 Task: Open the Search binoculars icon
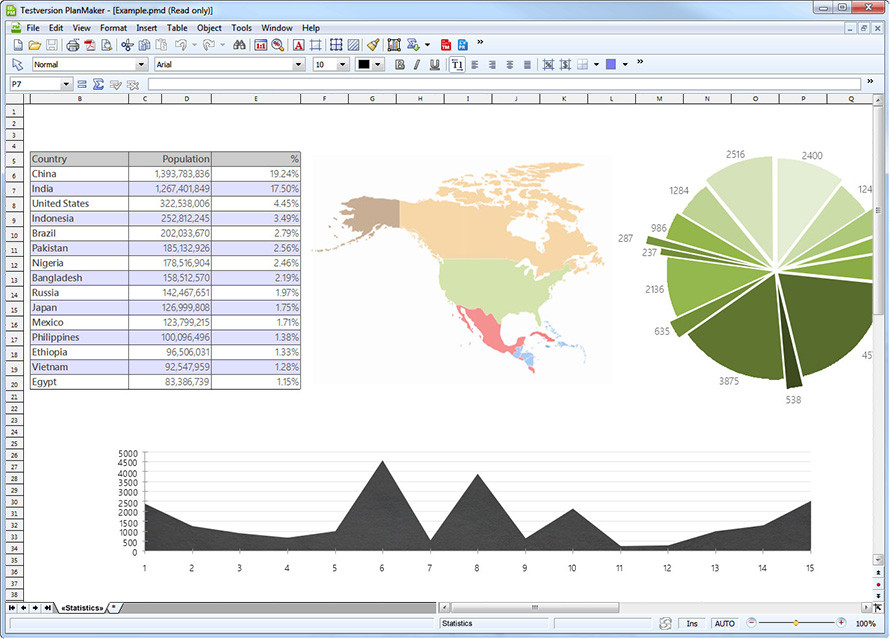coord(239,45)
